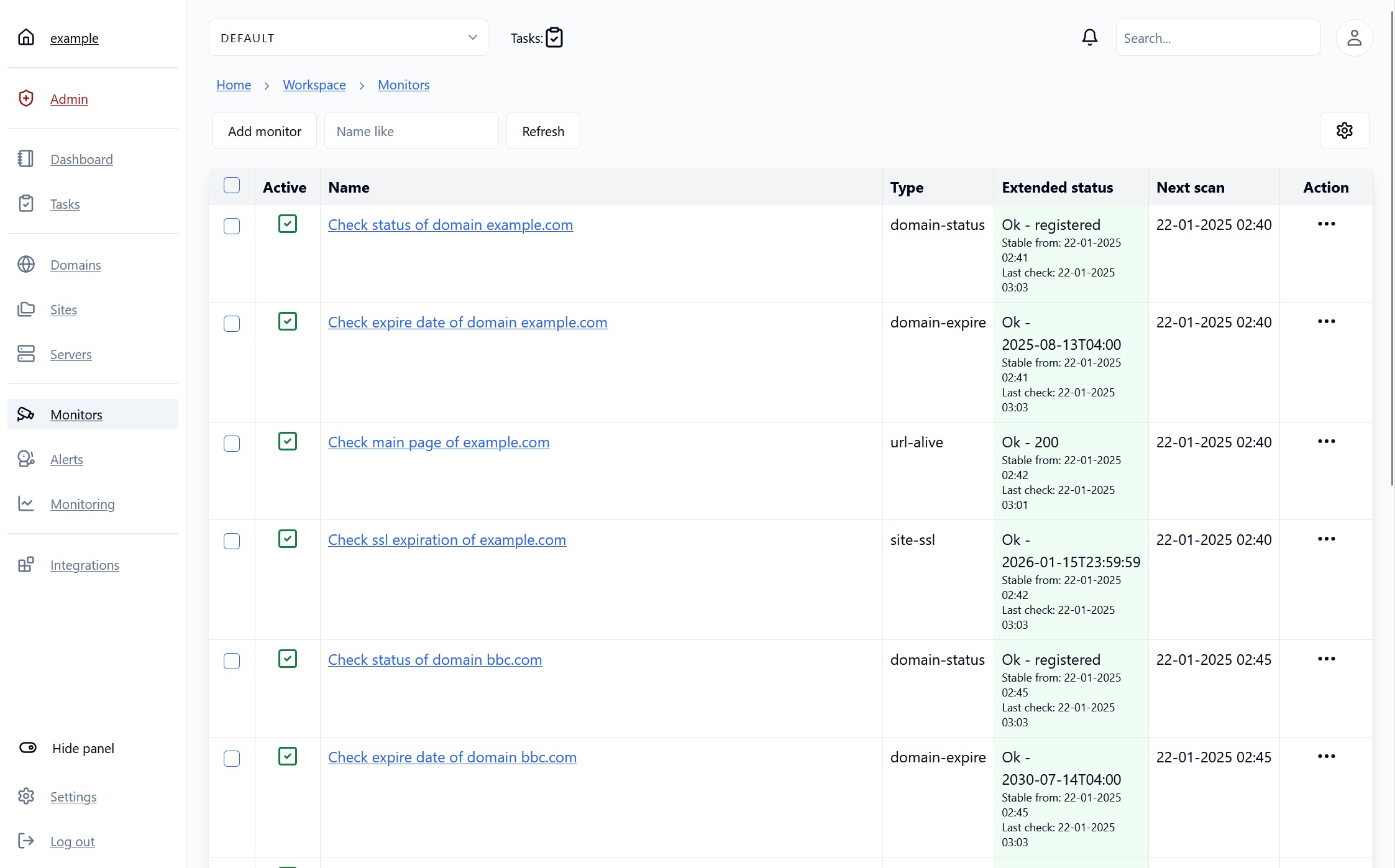
Task: Open Domains from the sidebar
Action: point(75,265)
